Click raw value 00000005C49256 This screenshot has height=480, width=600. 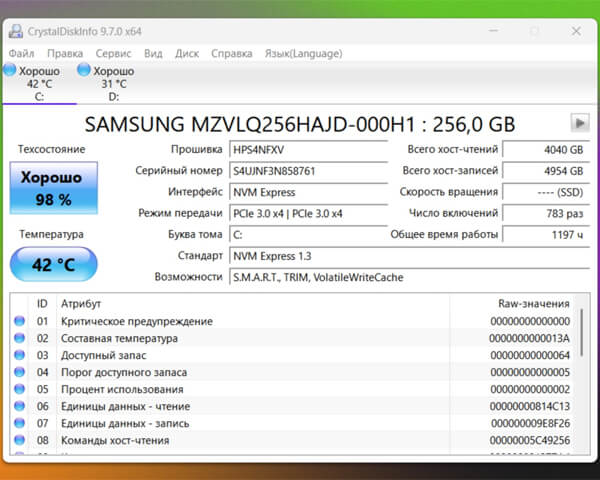coord(530,440)
